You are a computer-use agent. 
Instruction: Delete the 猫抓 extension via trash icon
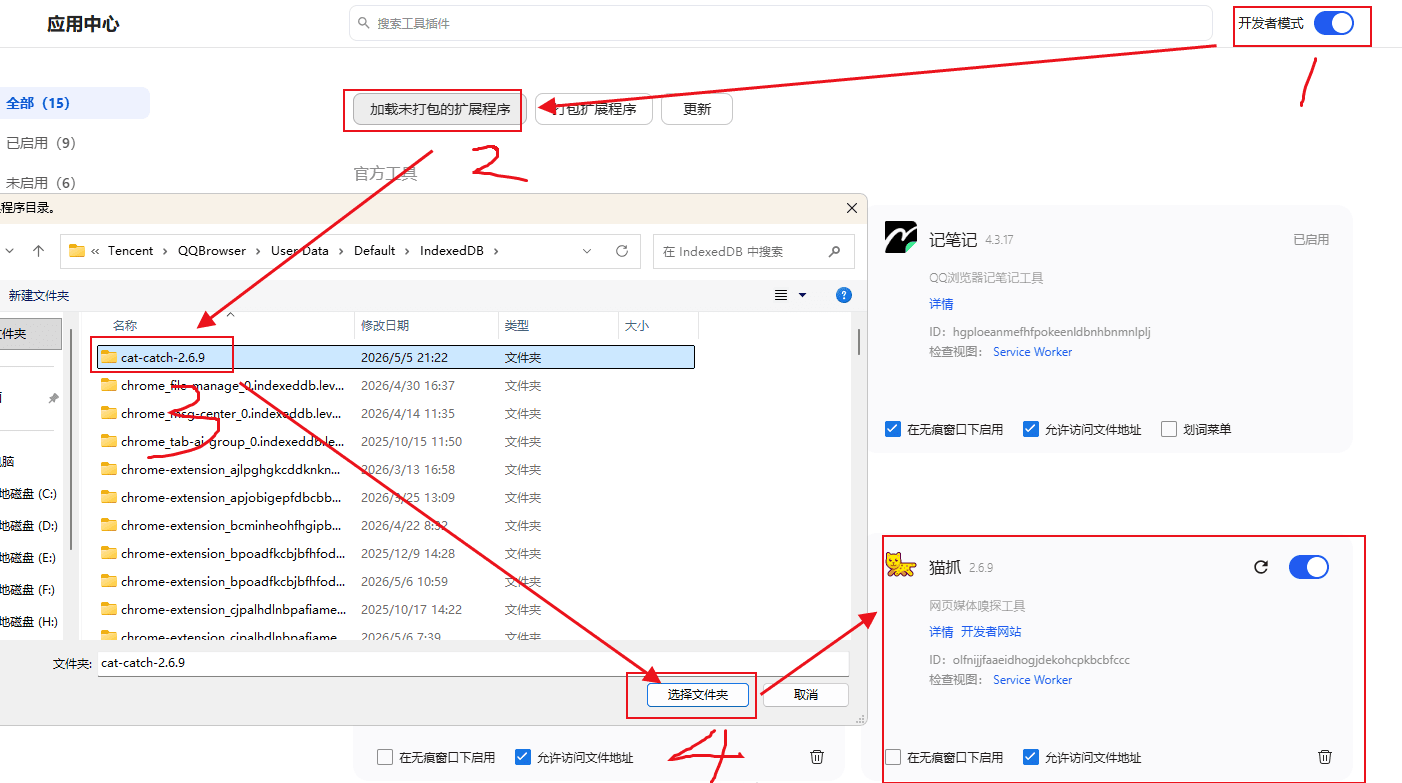[1325, 757]
